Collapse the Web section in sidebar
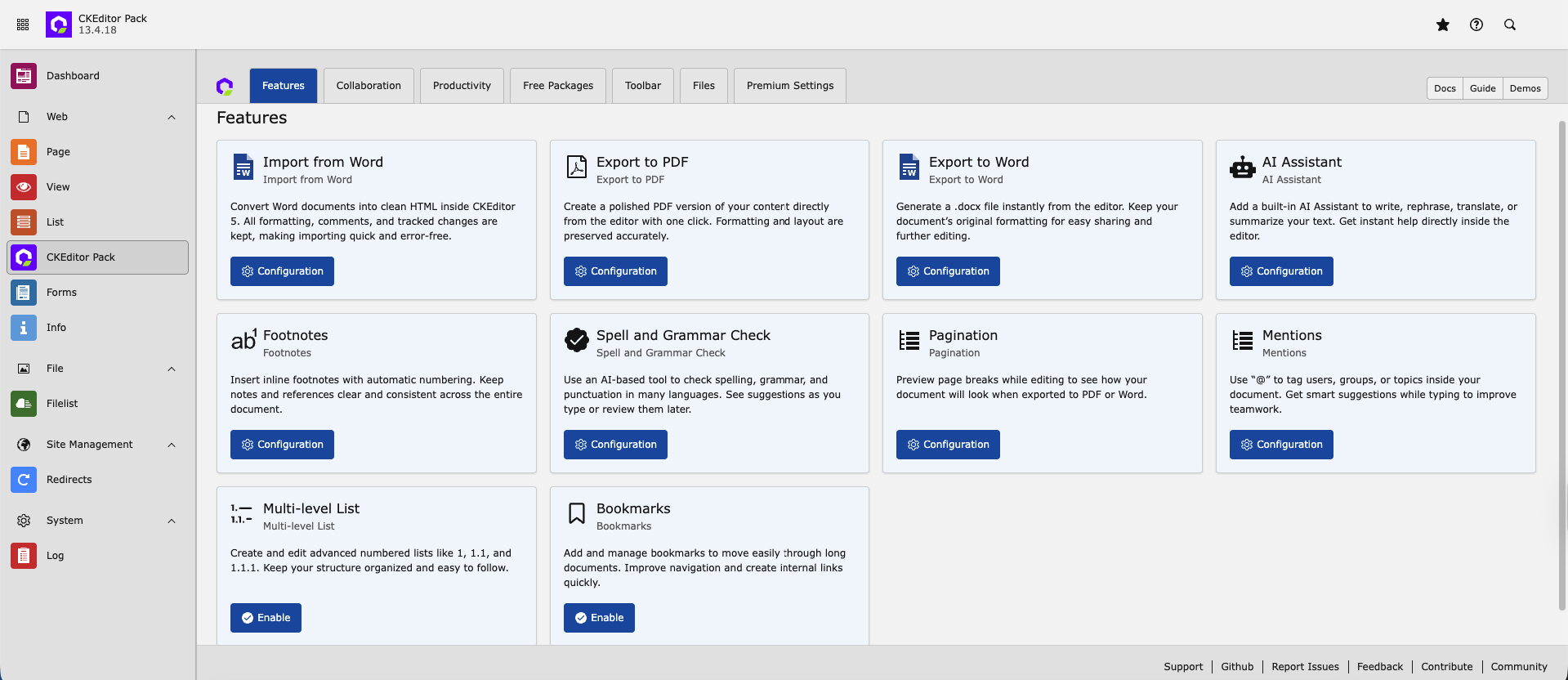This screenshot has width=1568, height=680. [x=172, y=117]
